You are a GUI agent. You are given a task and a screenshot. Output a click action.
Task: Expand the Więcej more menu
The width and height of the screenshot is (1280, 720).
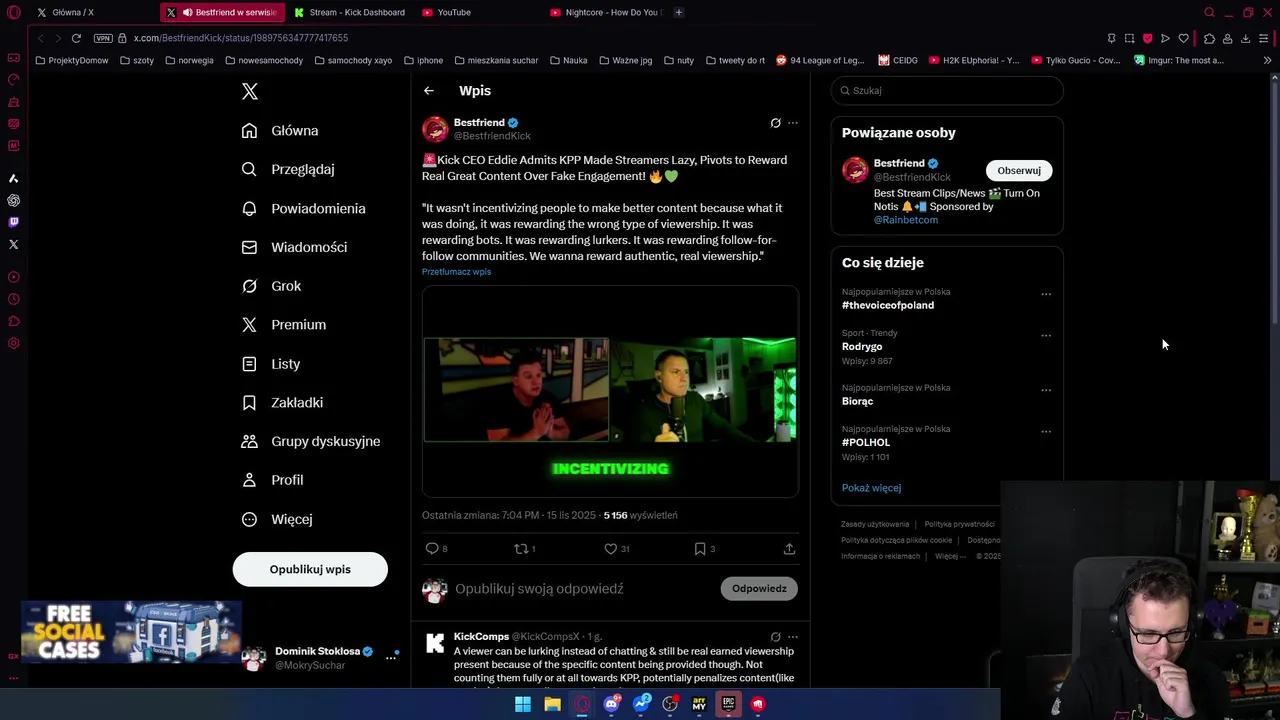click(x=277, y=519)
